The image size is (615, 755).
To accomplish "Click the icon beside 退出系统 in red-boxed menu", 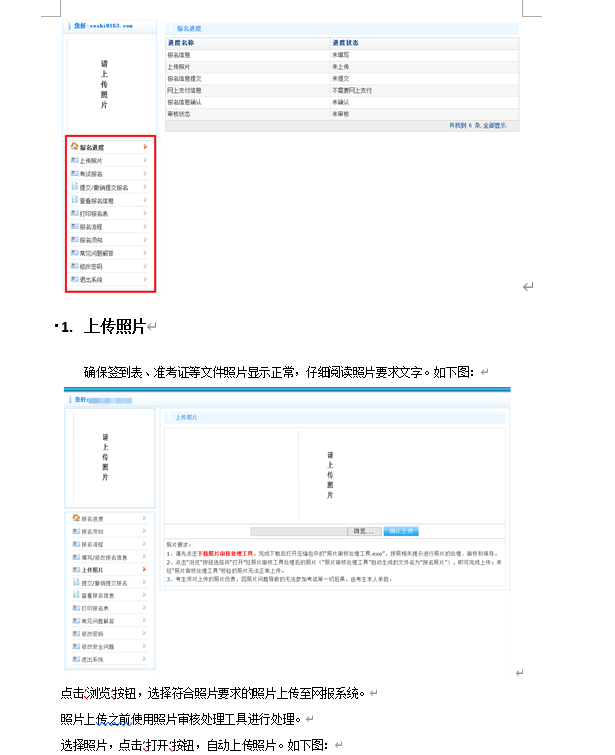I will pyautogui.click(x=74, y=281).
